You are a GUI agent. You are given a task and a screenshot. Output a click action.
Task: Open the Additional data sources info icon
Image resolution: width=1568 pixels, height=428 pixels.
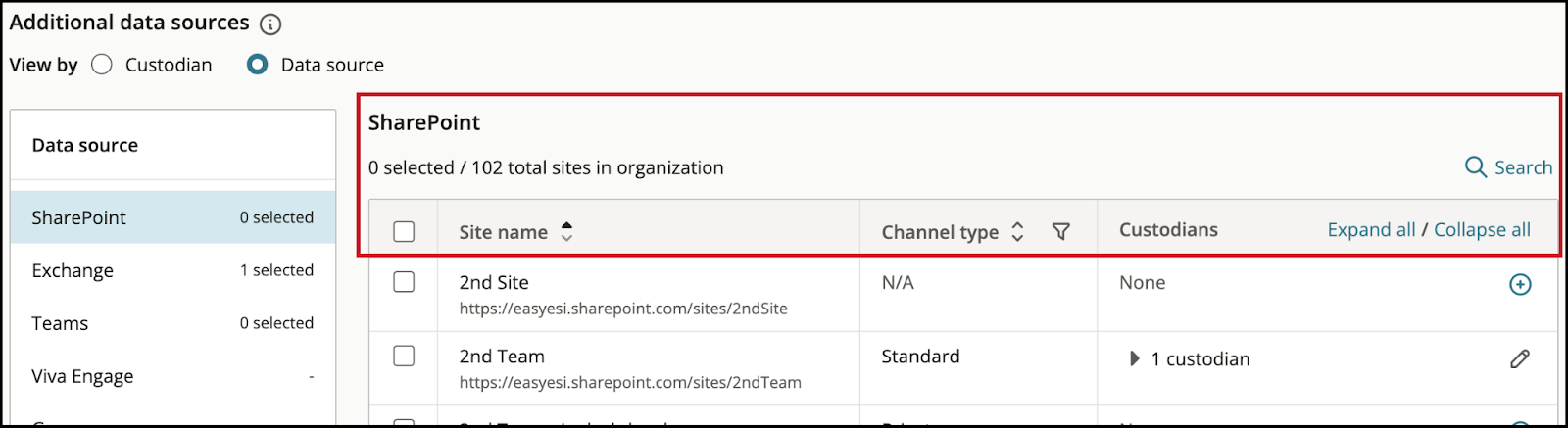[x=270, y=24]
